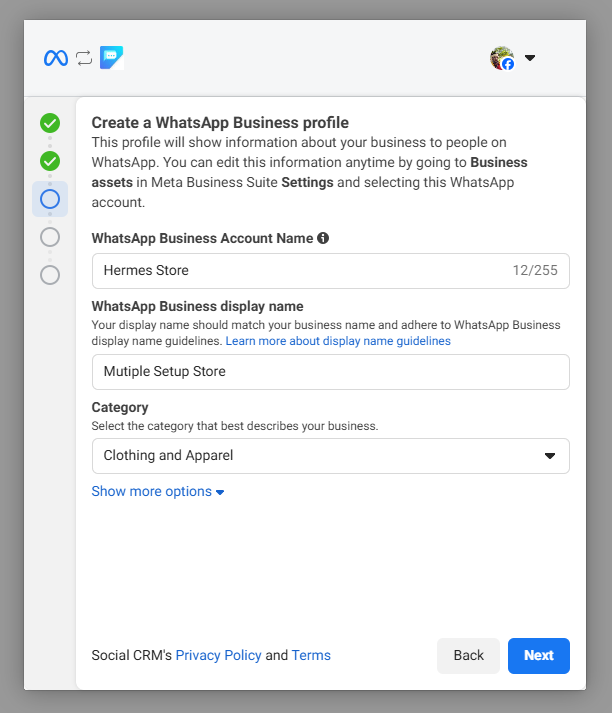Open the Clothing and Apparel category dropdown
The image size is (612, 713).
(330, 455)
